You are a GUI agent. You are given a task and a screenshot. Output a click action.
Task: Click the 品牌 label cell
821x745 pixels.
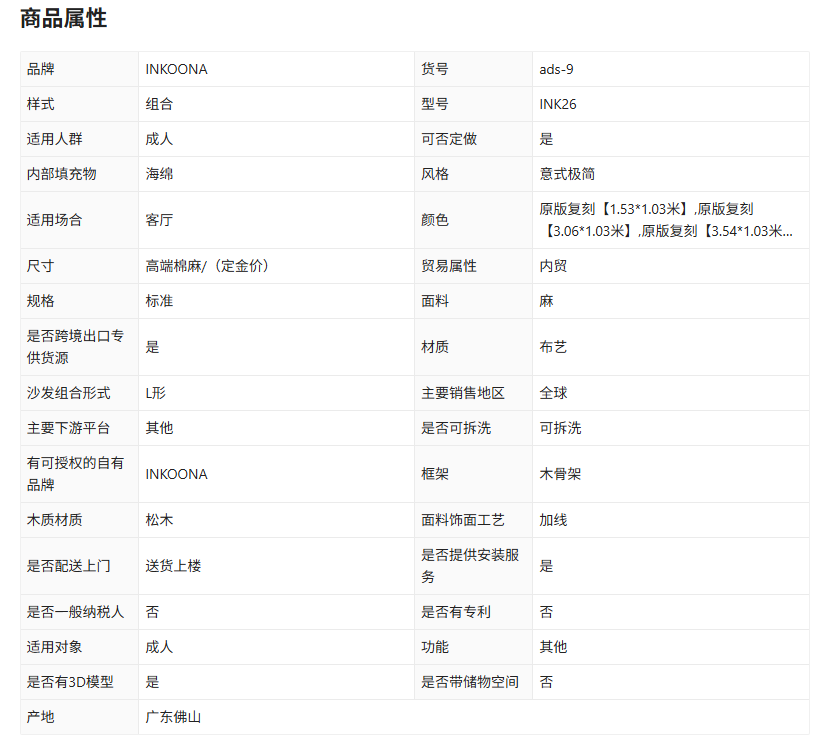(41, 69)
